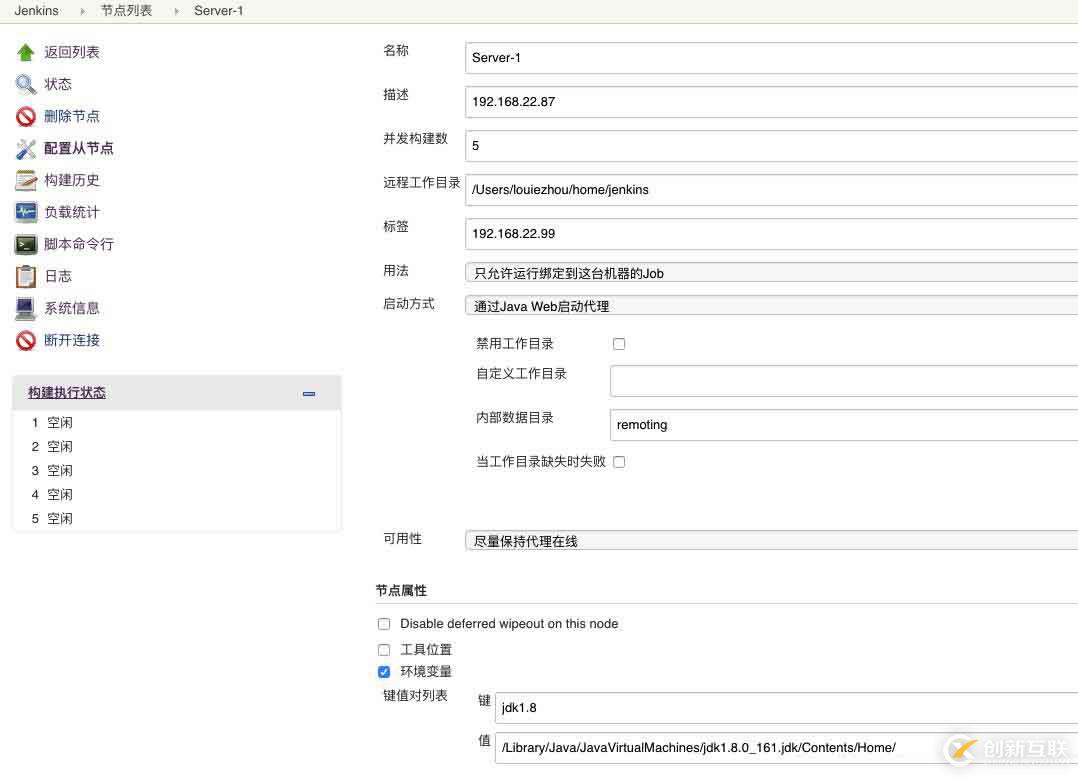Image resolution: width=1078 pixels, height=779 pixels.
Task: Open the 用法 usage dropdown
Action: point(771,273)
